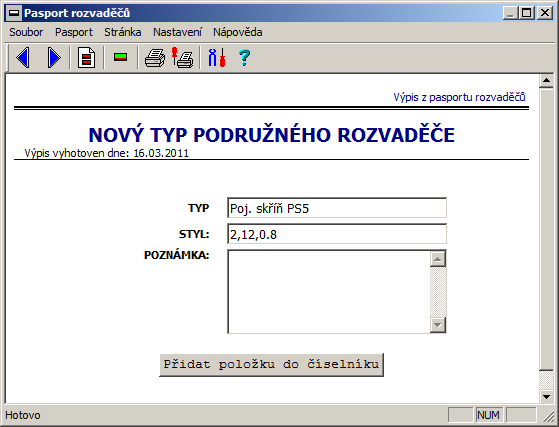559x427 pixels.
Task: Open the document list page icon
Action: coord(87,57)
